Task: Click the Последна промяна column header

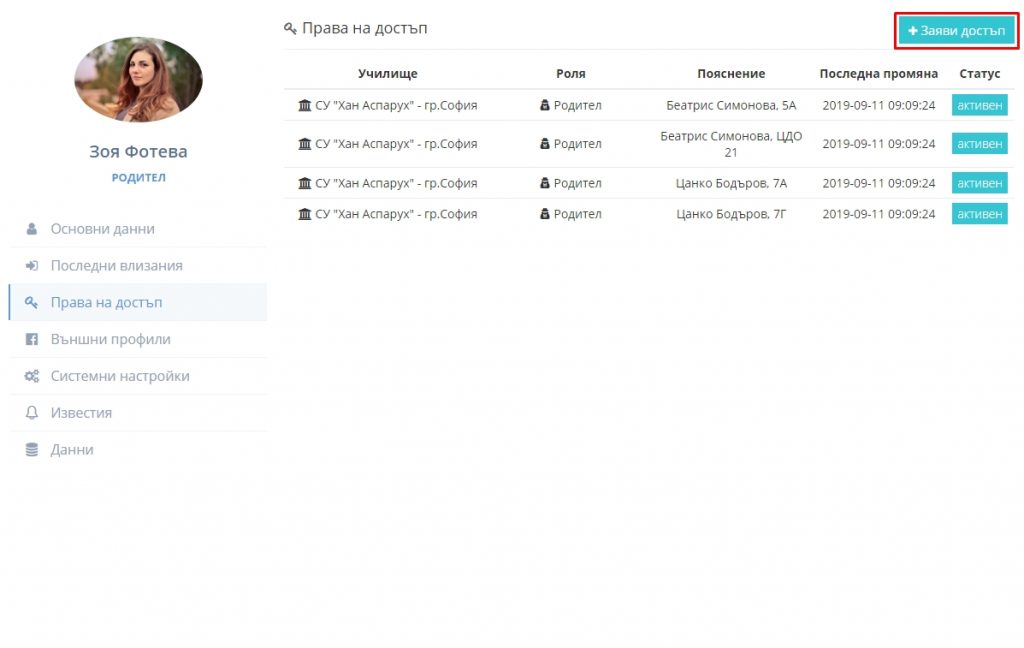Action: coord(879,74)
